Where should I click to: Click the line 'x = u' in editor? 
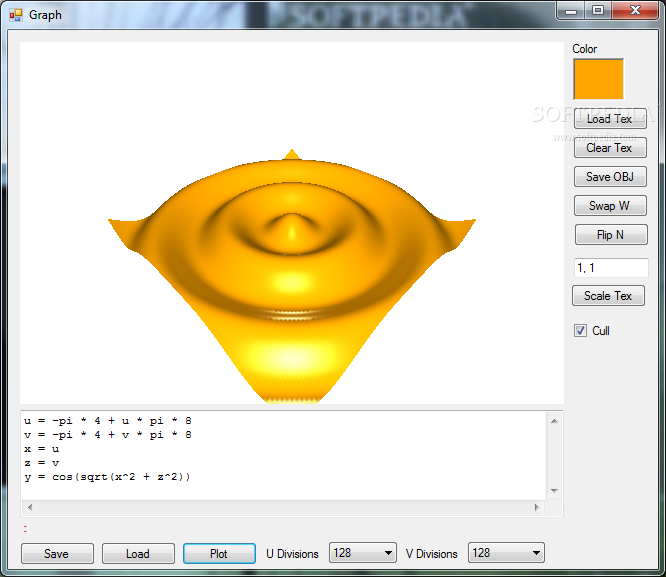coord(42,449)
